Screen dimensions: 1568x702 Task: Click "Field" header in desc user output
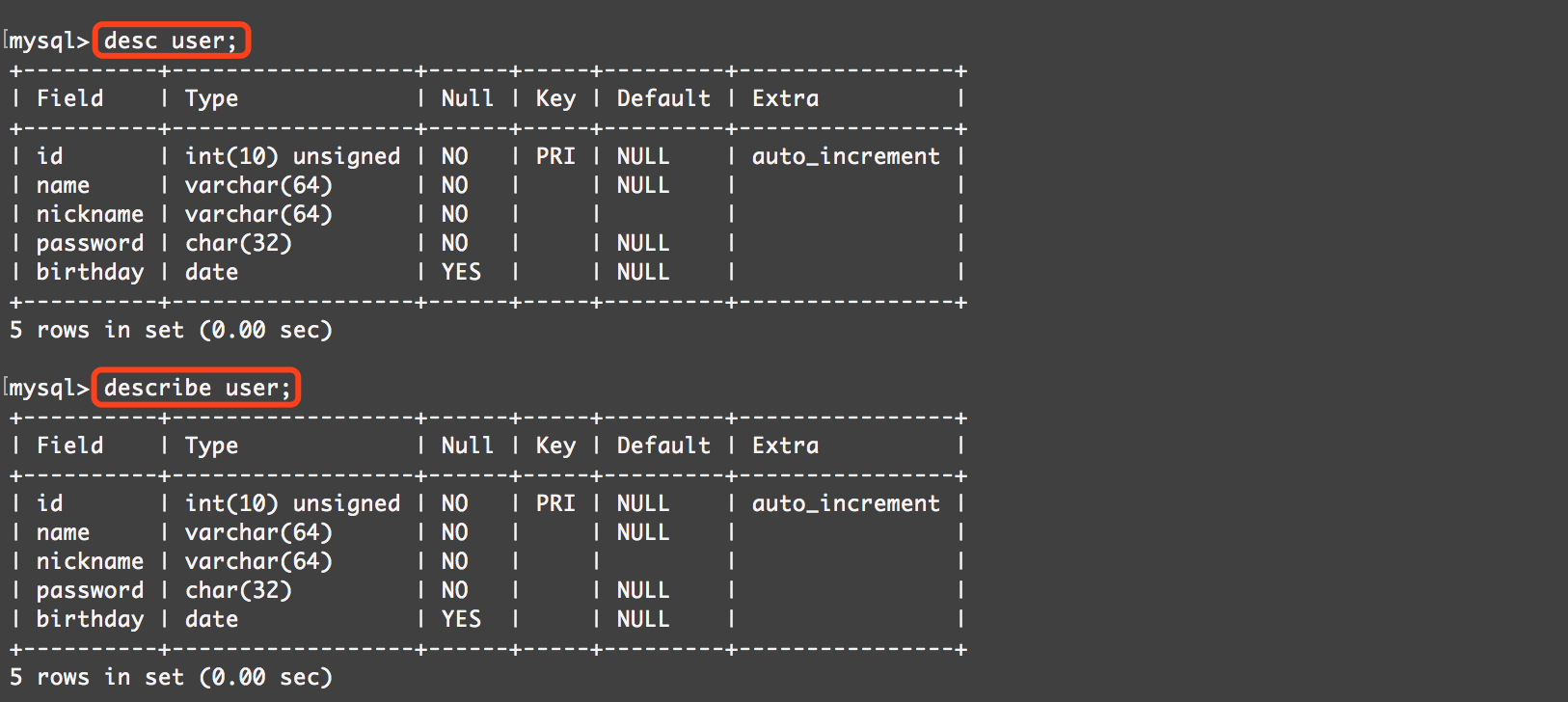tap(69, 98)
